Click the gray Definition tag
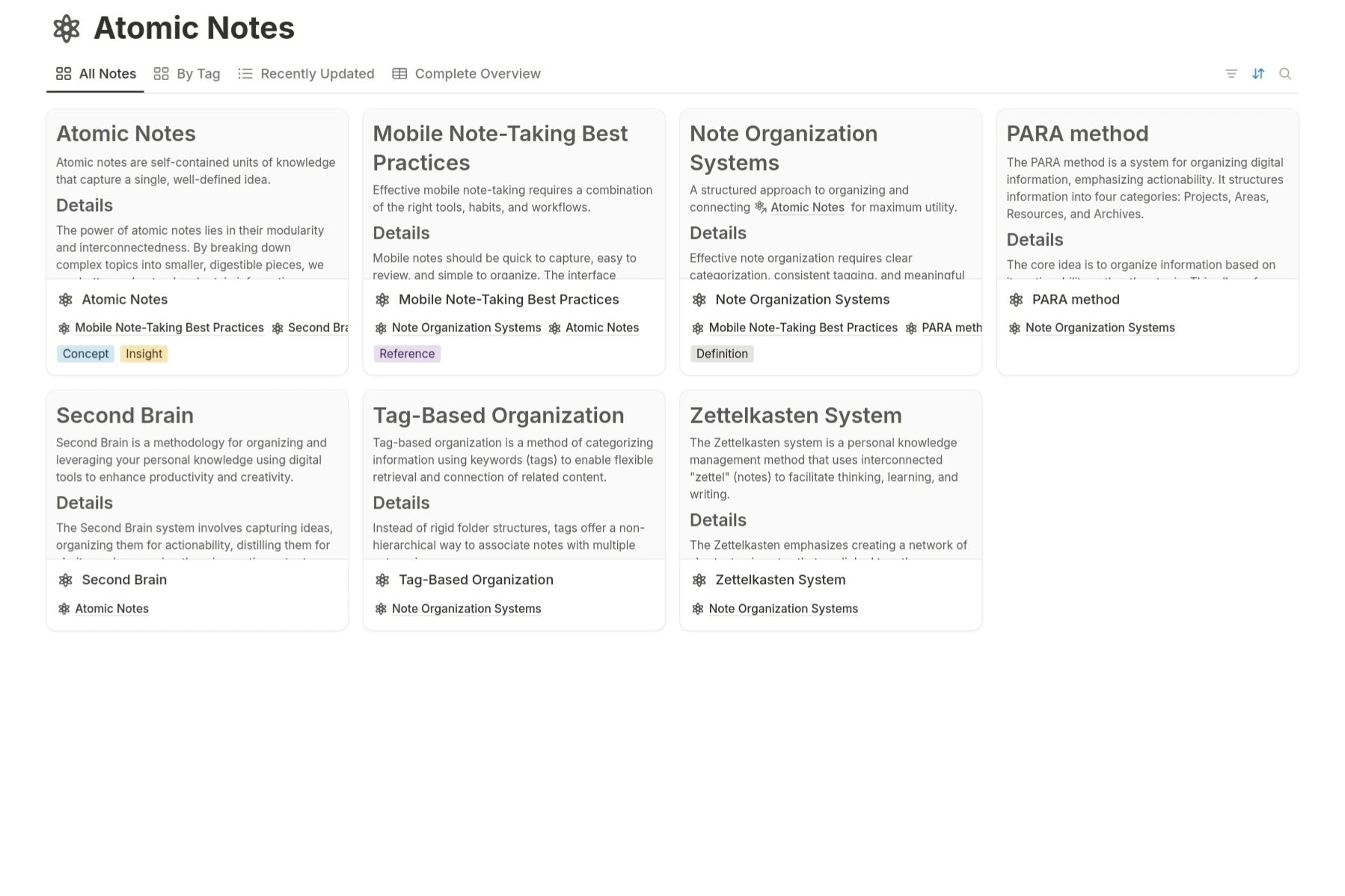This screenshot has width=1345, height=896. point(722,354)
